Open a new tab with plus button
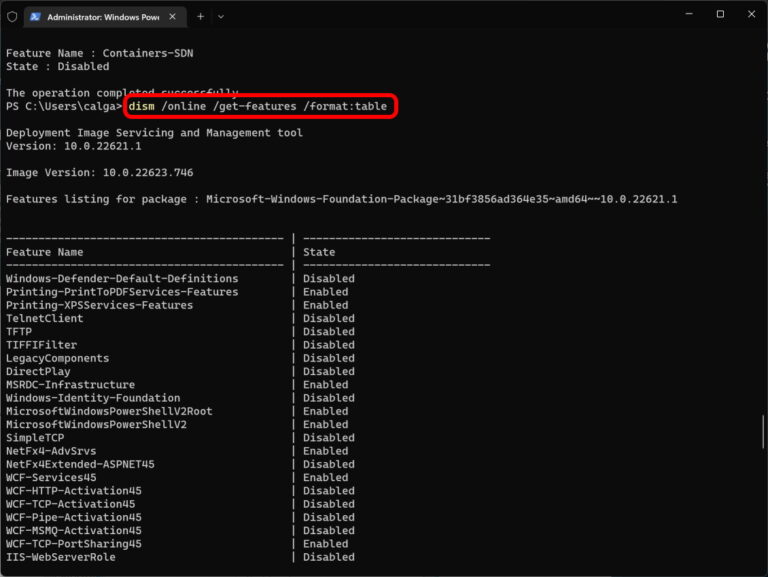Viewport: 768px width, 577px height. [200, 16]
